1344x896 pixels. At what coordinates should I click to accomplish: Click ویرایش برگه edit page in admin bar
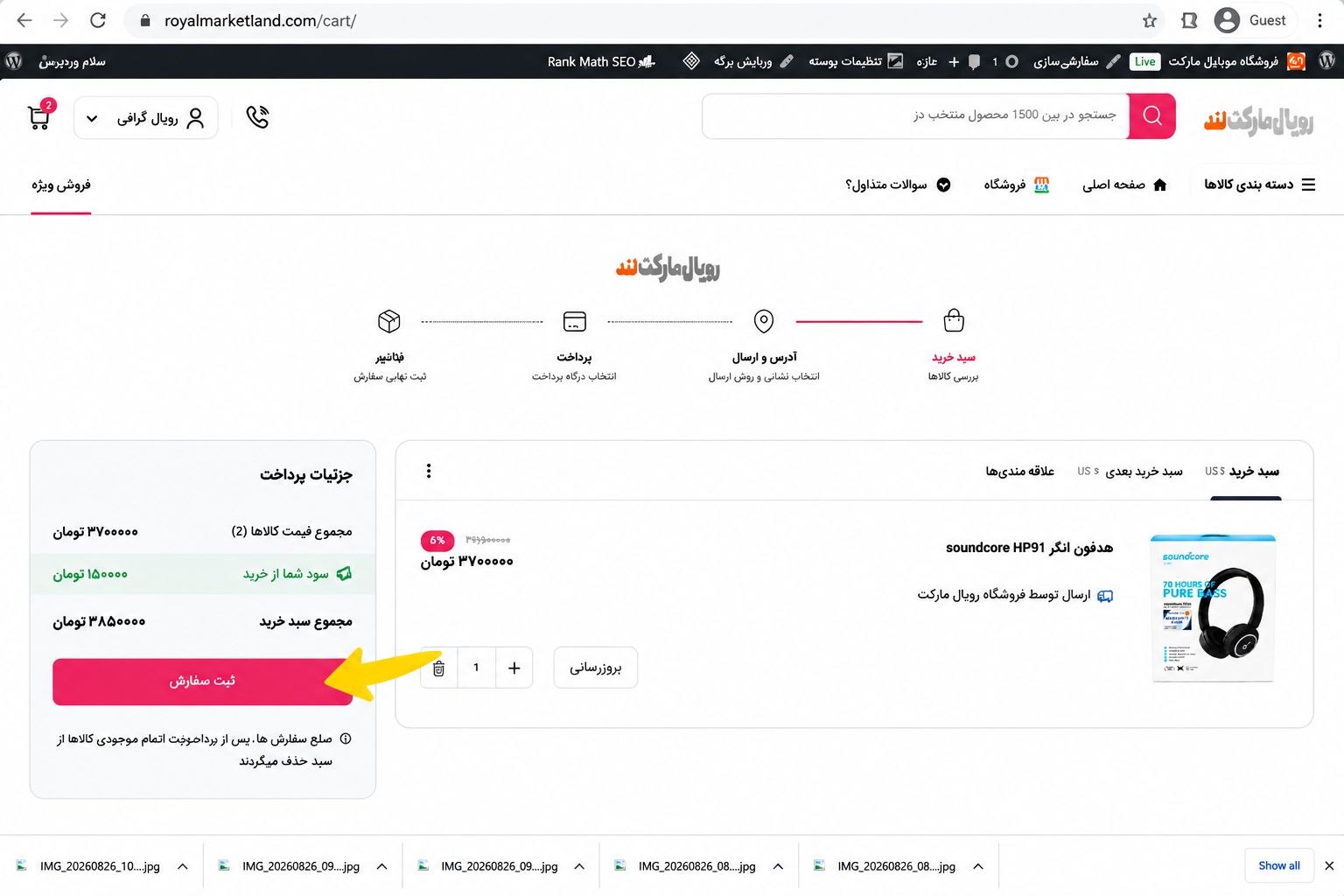pos(752,61)
